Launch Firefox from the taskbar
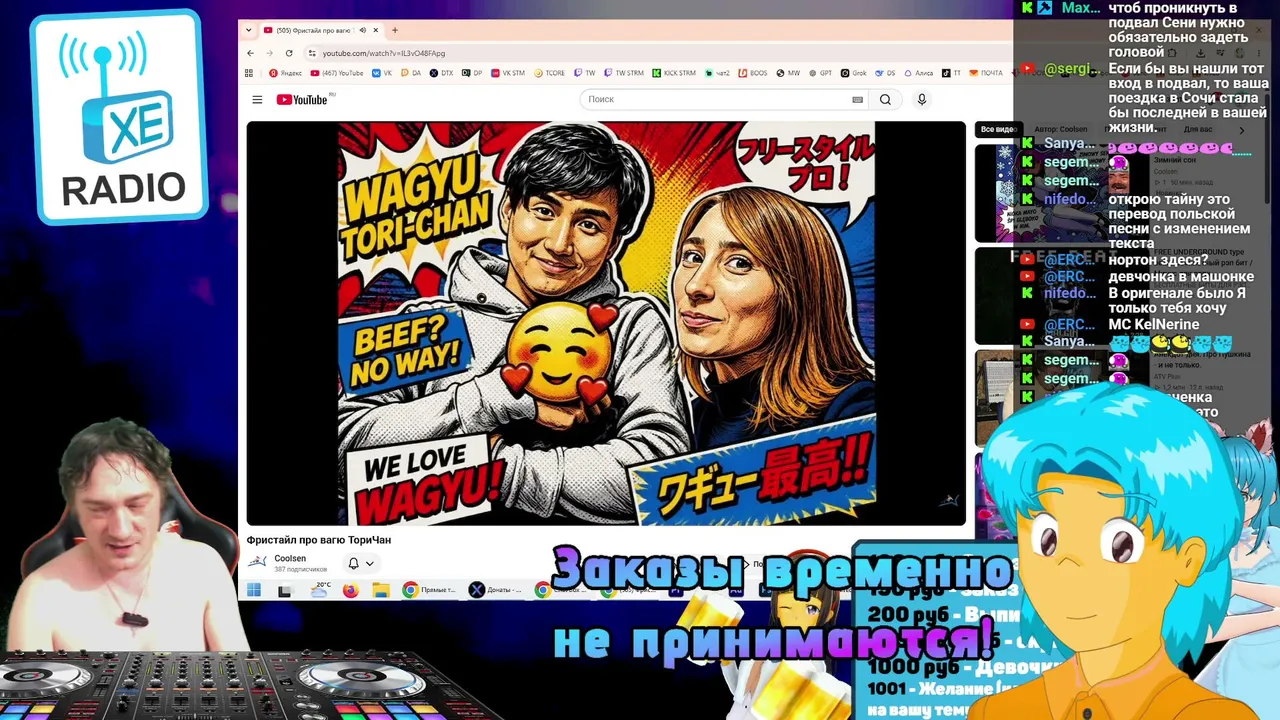The image size is (1280, 720). click(x=350, y=590)
